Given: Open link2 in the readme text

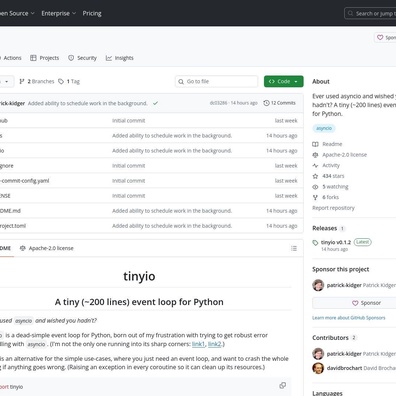Looking at the screenshot, I should pyautogui.click(x=214, y=344).
